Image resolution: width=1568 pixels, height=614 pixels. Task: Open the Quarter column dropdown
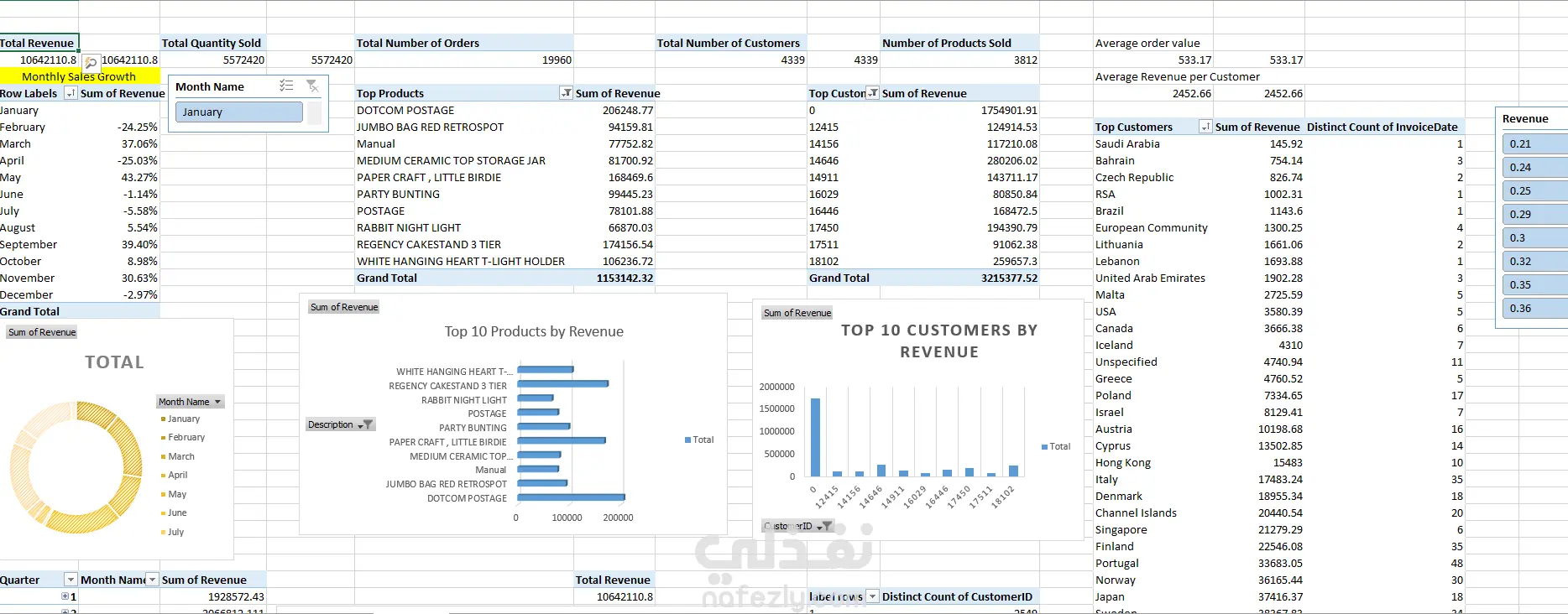tap(71, 580)
